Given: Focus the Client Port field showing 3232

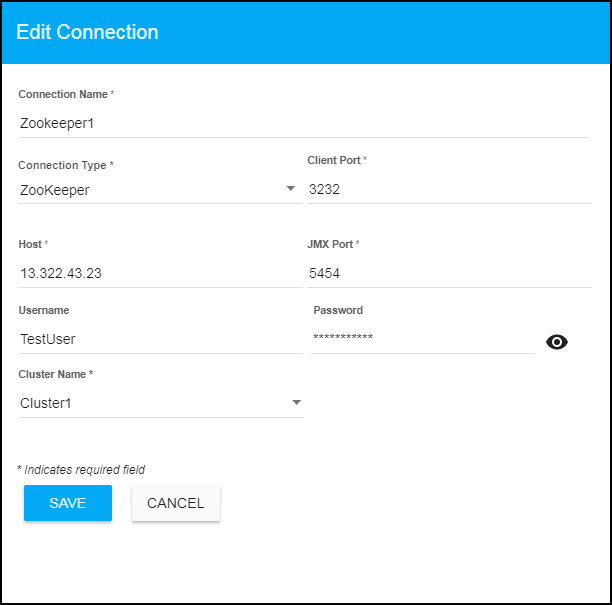Looking at the screenshot, I should click(448, 189).
